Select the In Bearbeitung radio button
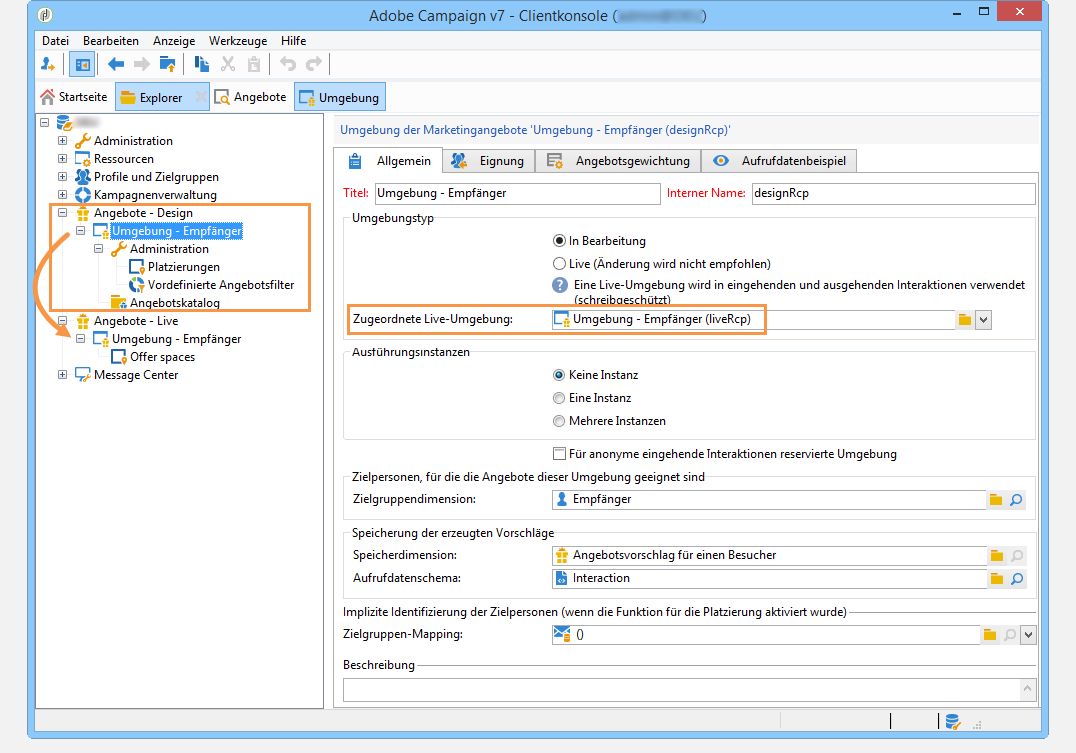 click(559, 241)
